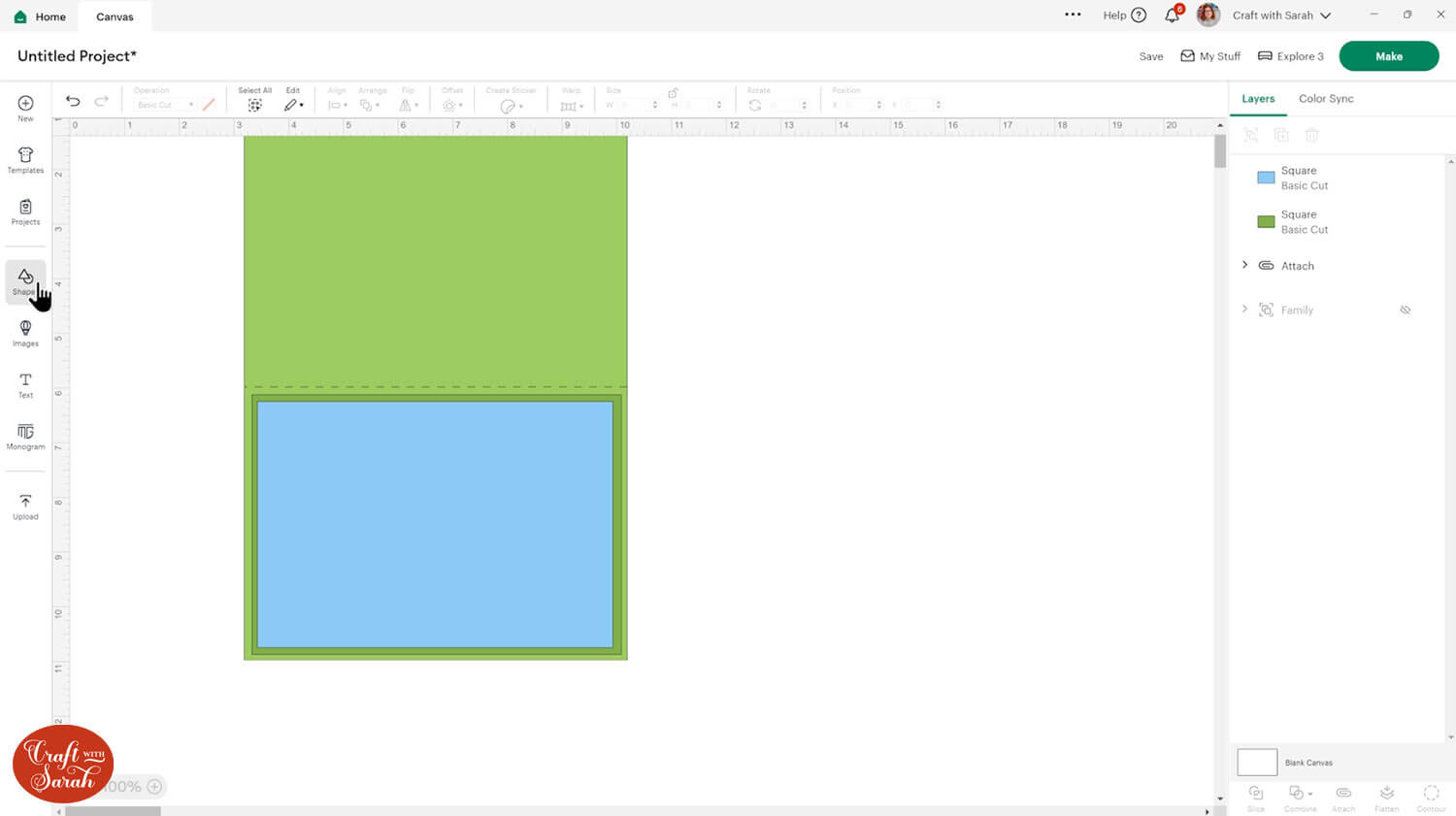Open the Create Sticker dropdown
Image resolution: width=1456 pixels, height=816 pixels.
point(512,106)
